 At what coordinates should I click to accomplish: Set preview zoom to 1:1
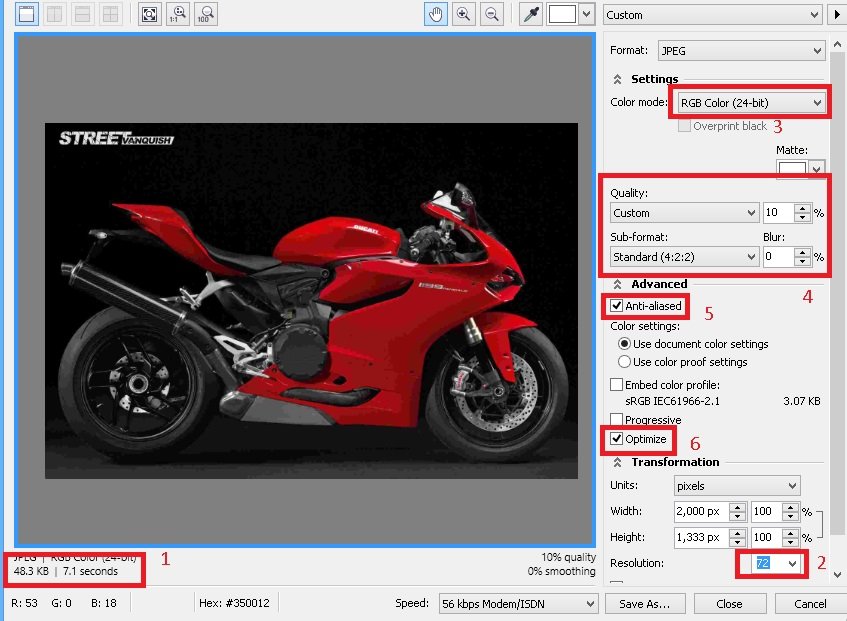point(178,14)
